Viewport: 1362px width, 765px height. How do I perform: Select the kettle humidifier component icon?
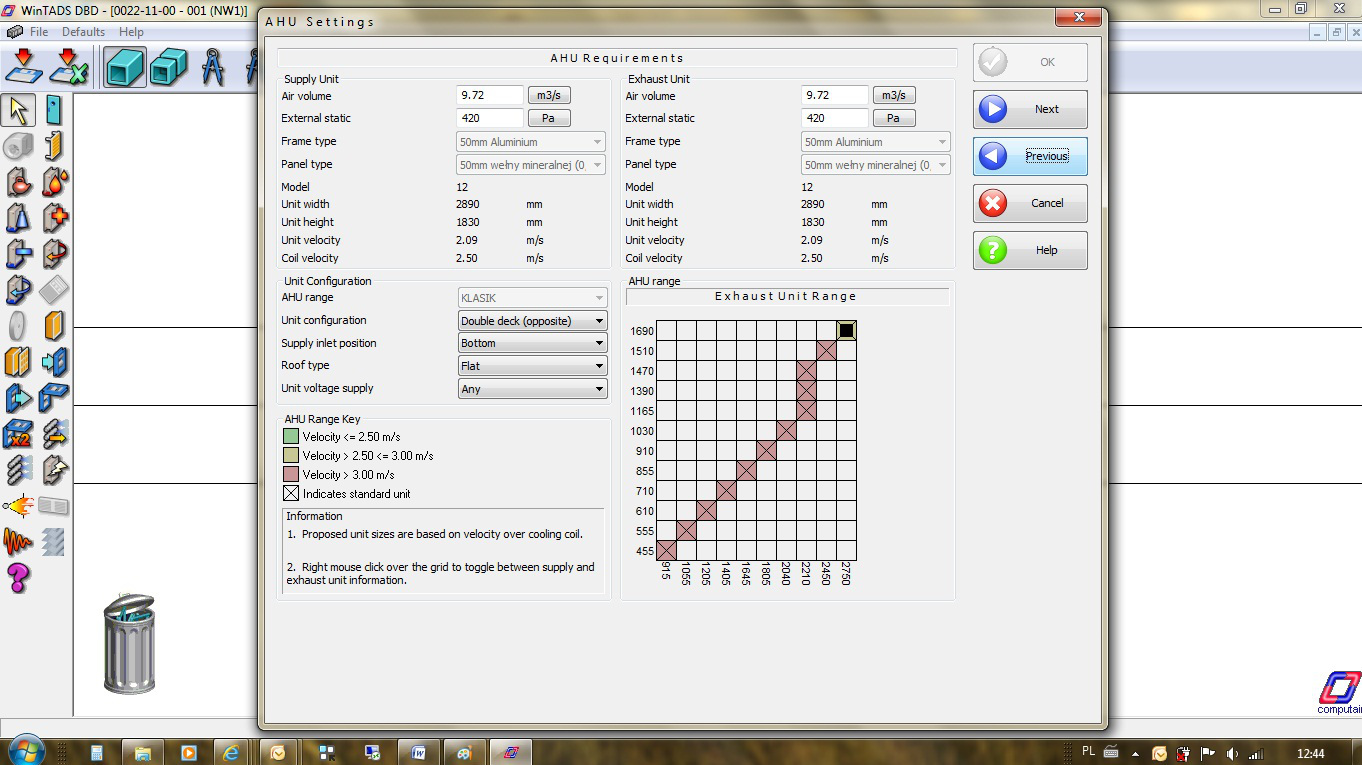[19, 182]
